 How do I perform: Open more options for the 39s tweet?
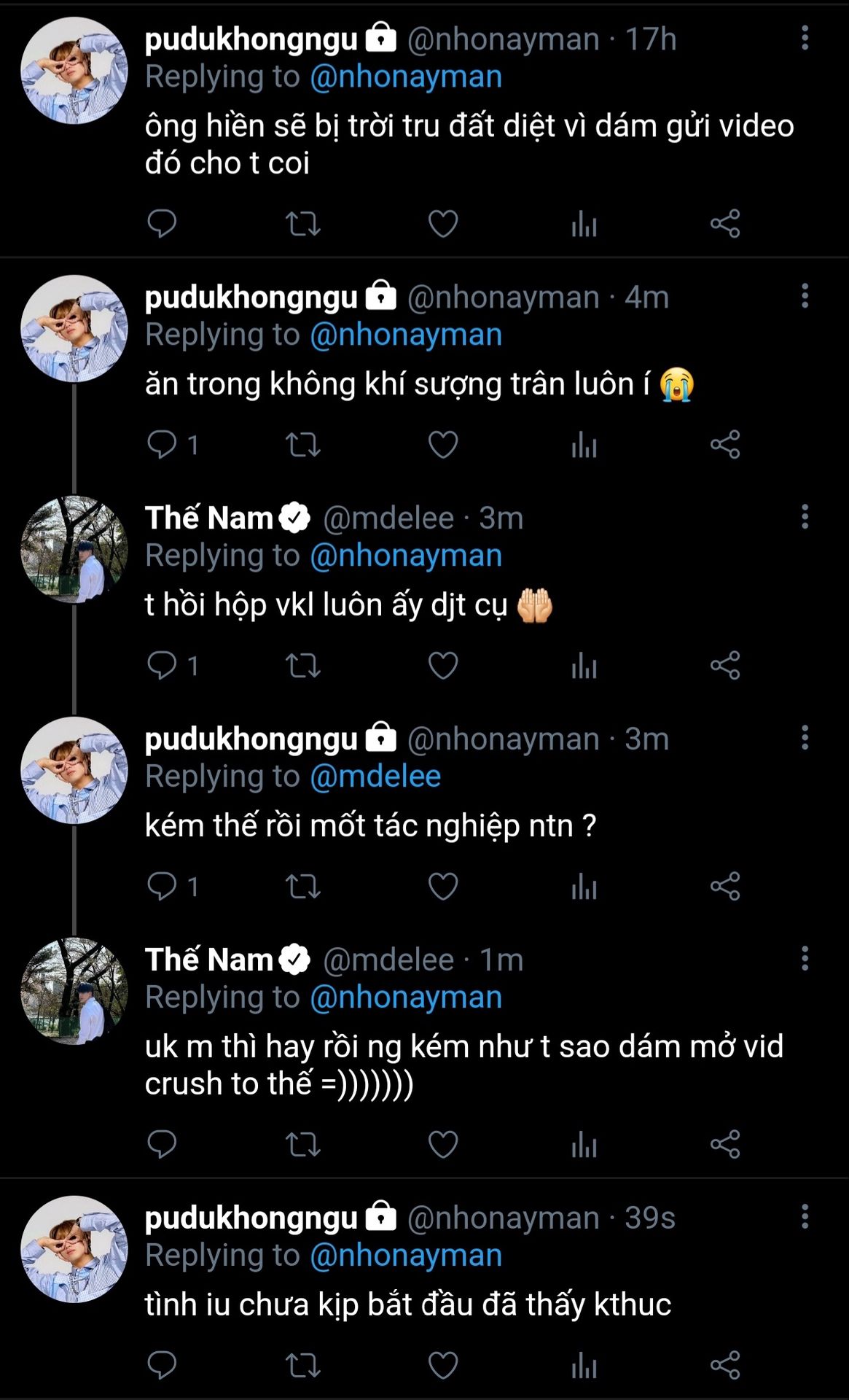805,1216
